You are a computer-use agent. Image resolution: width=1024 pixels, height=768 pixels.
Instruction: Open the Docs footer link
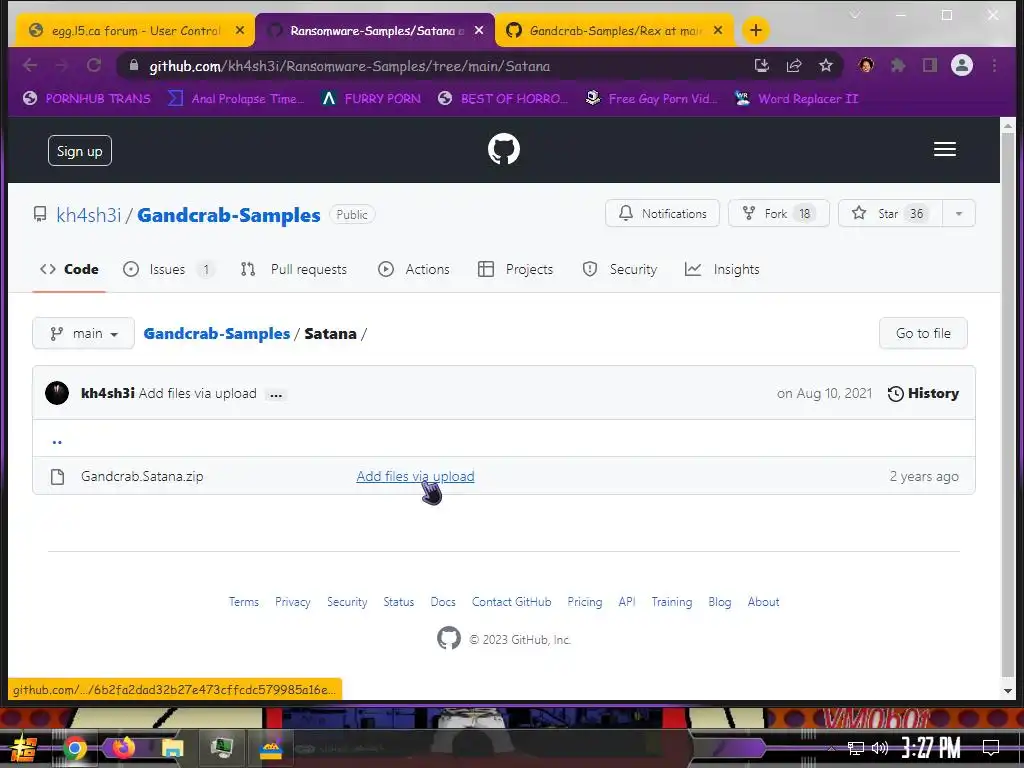(443, 601)
